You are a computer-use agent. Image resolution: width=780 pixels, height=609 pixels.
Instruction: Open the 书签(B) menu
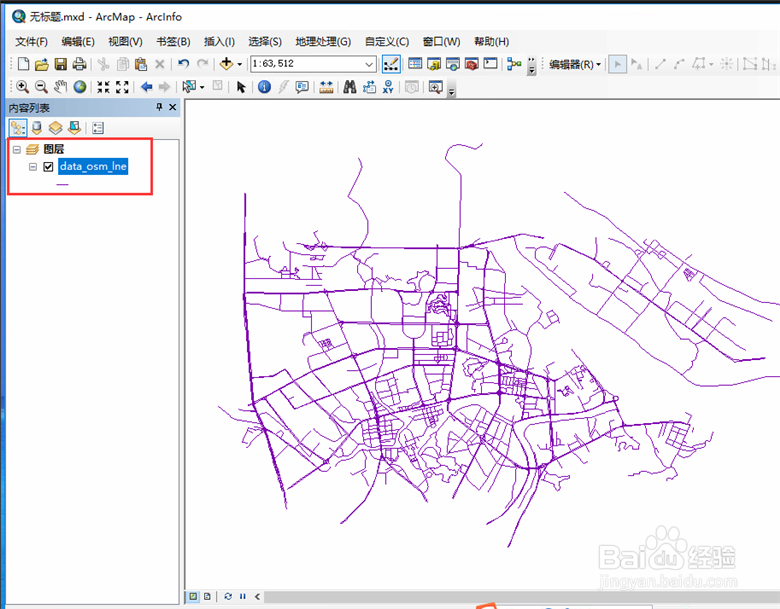pos(173,41)
